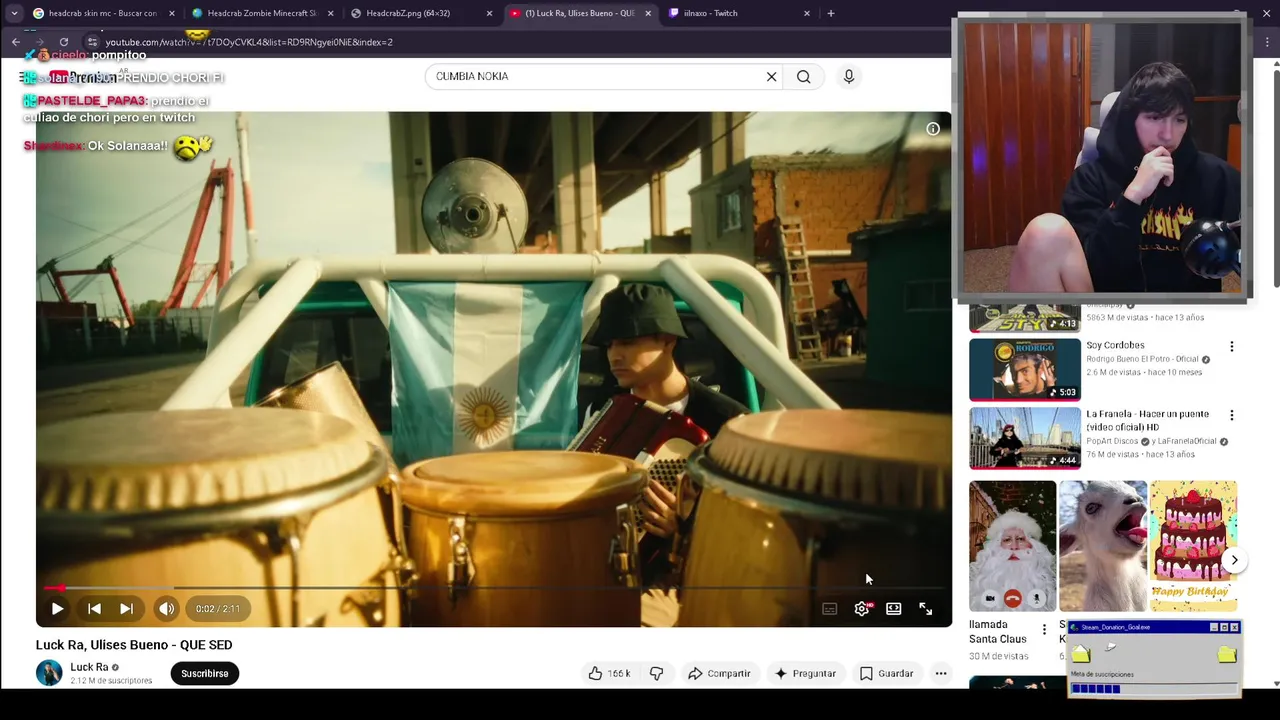
Task: Skip to previous video in playlist
Action: pyautogui.click(x=94, y=608)
